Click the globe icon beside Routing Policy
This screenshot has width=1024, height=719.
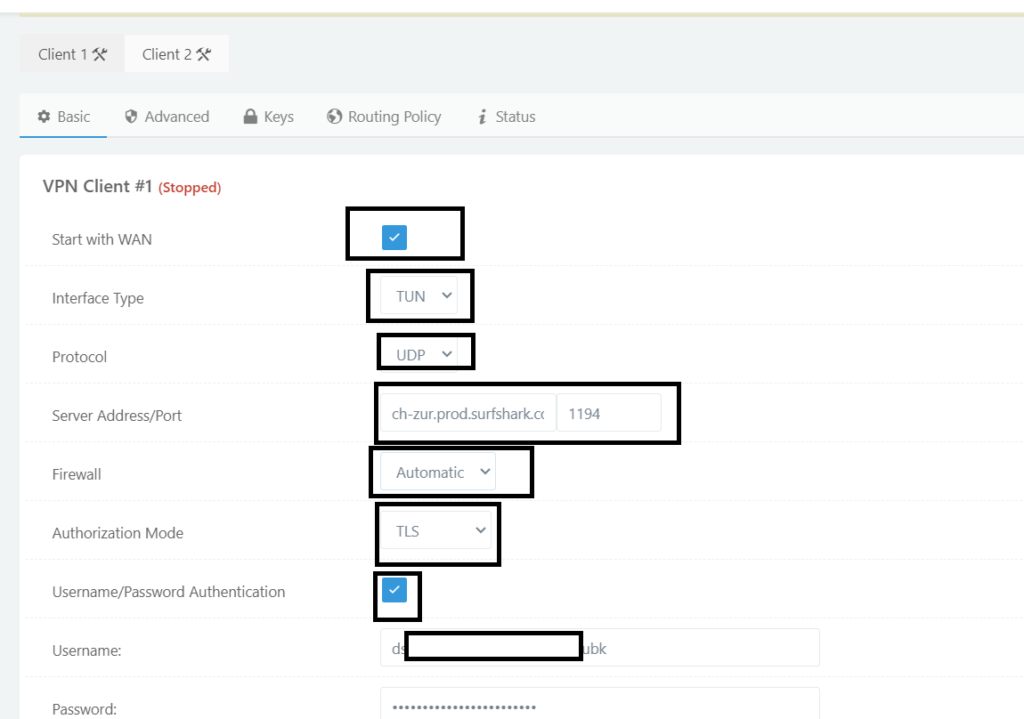(335, 117)
